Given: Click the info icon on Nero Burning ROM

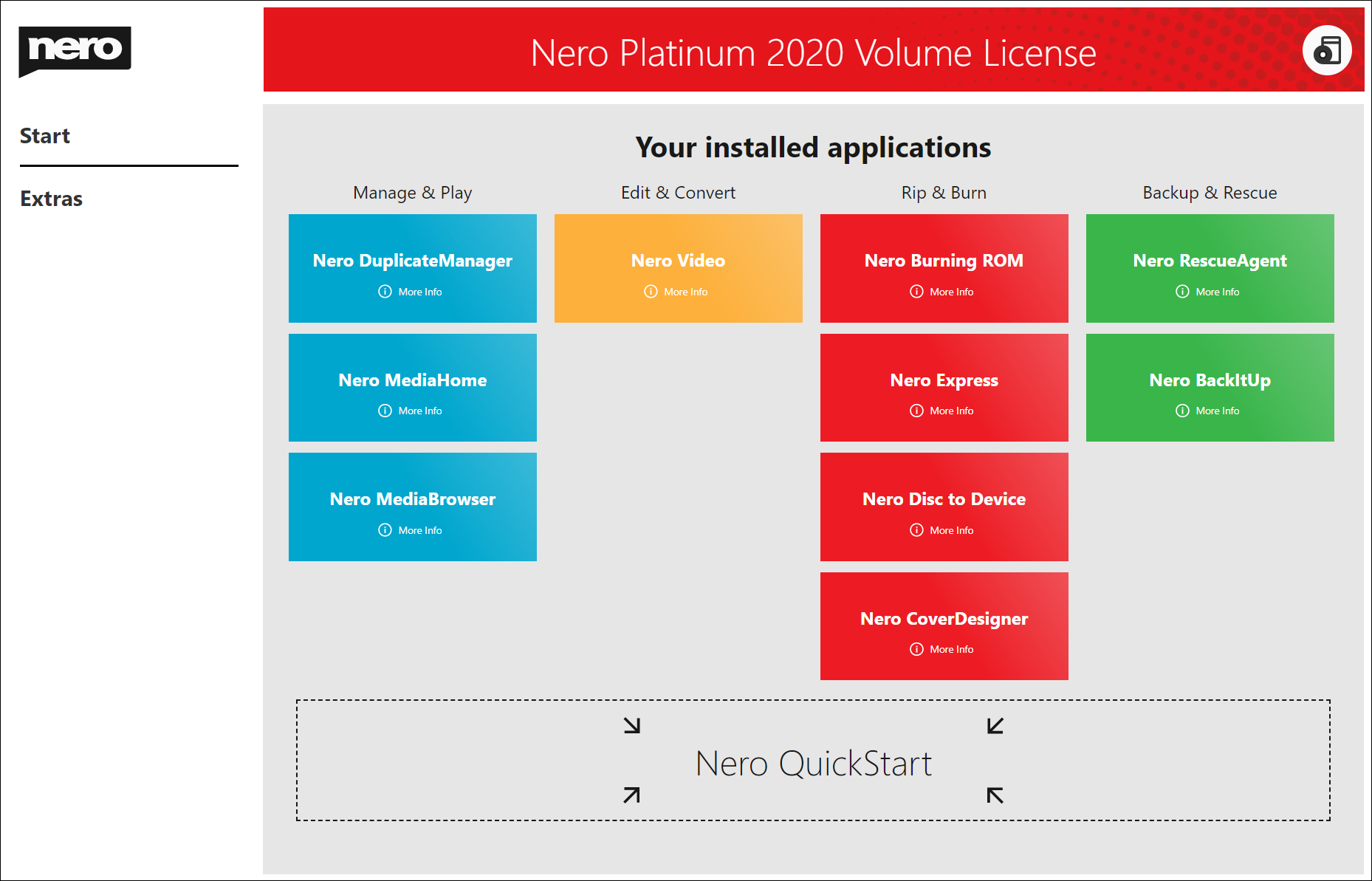Looking at the screenshot, I should click(x=916, y=292).
